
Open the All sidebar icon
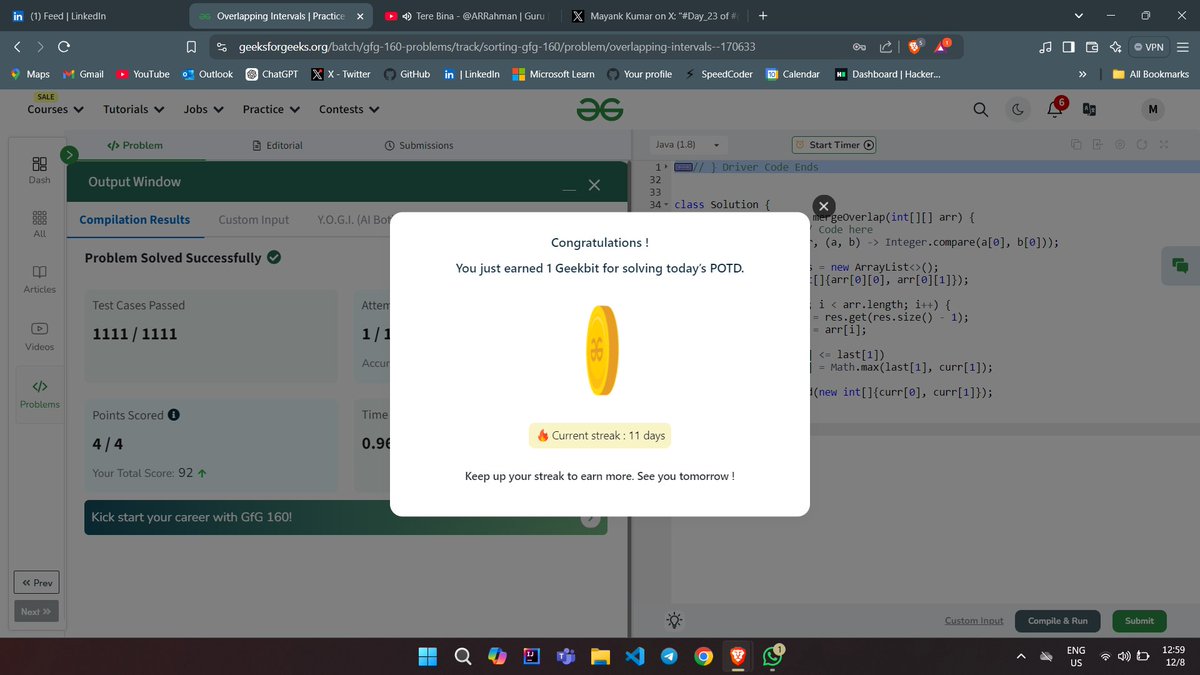coord(39,223)
